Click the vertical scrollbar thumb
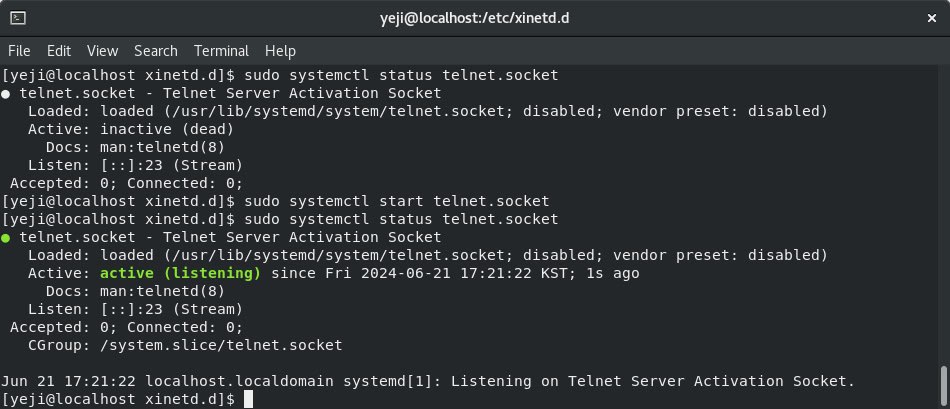This screenshot has height=409, width=950. [x=944, y=387]
